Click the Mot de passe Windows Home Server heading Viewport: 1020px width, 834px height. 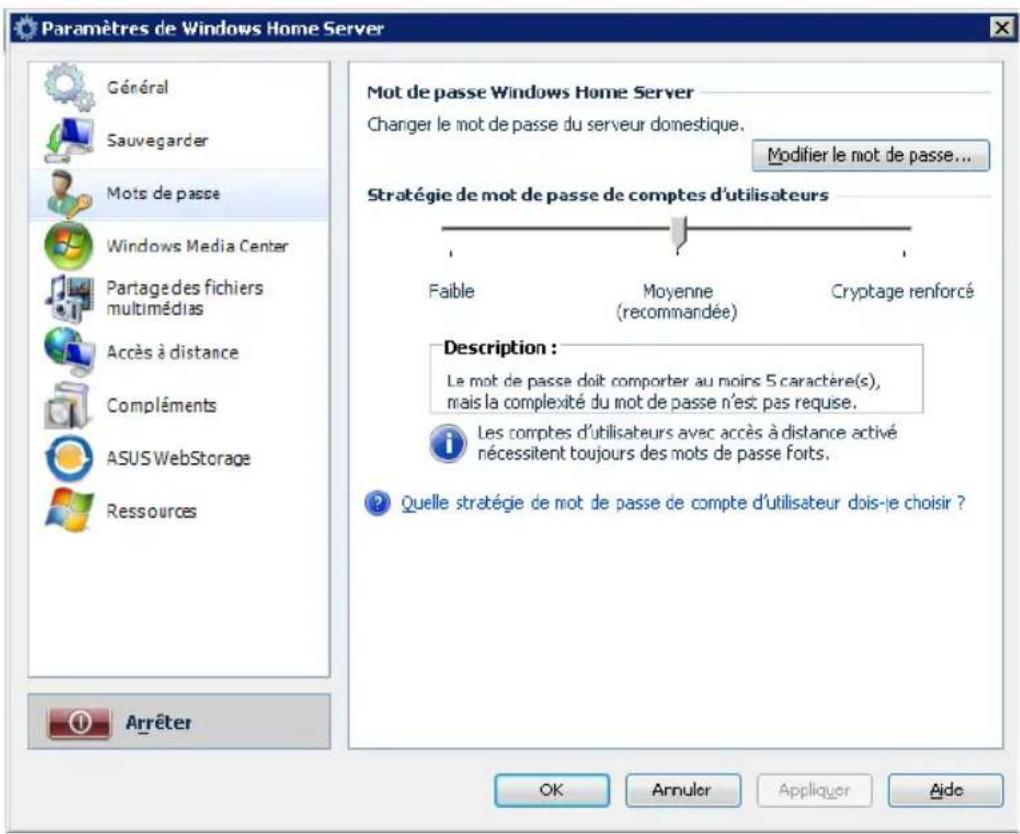point(530,92)
